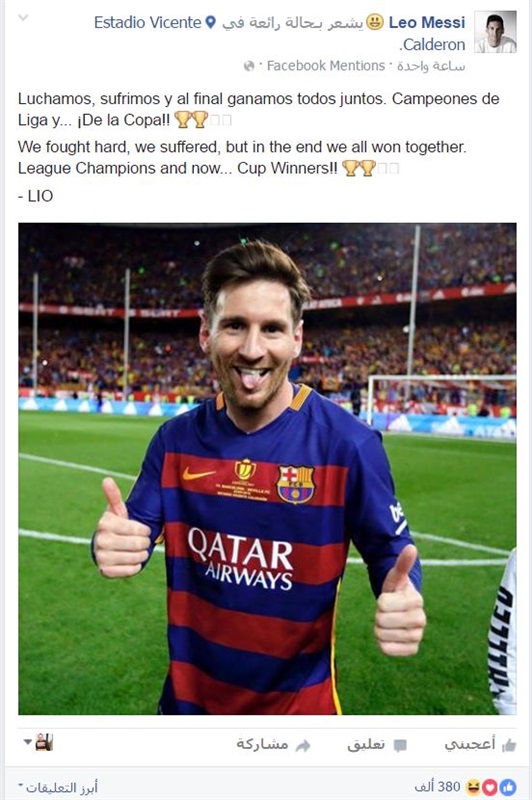
Task: Open the post options chevron menu
Action: 23,18
